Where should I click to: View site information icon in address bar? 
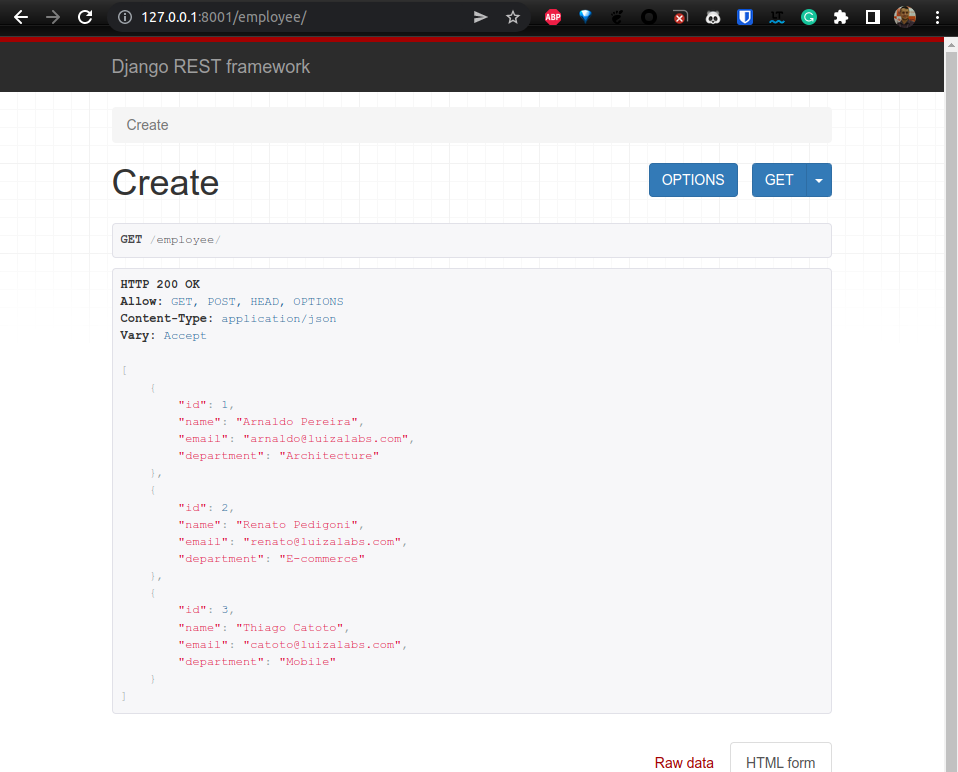click(125, 17)
